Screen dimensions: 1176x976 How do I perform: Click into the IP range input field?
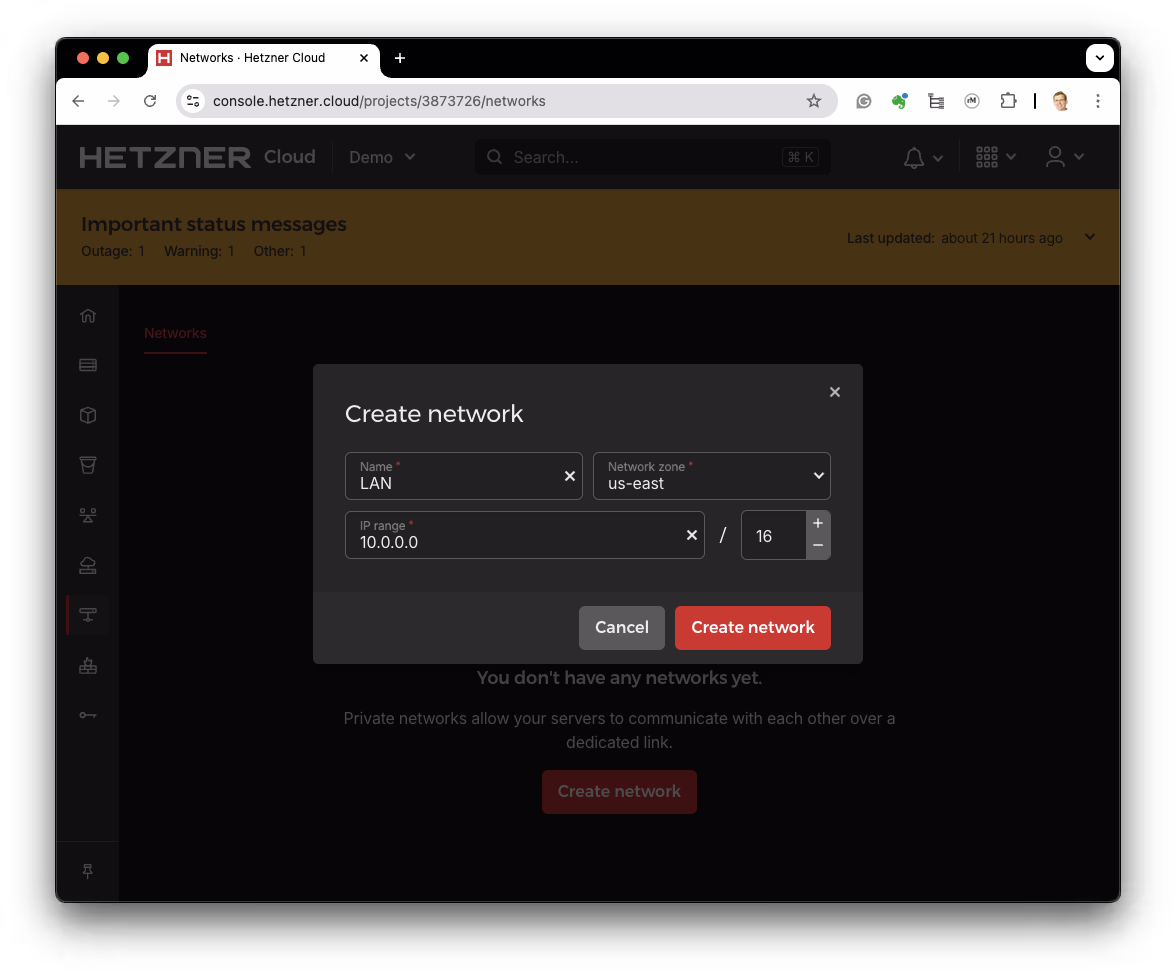pos(510,542)
